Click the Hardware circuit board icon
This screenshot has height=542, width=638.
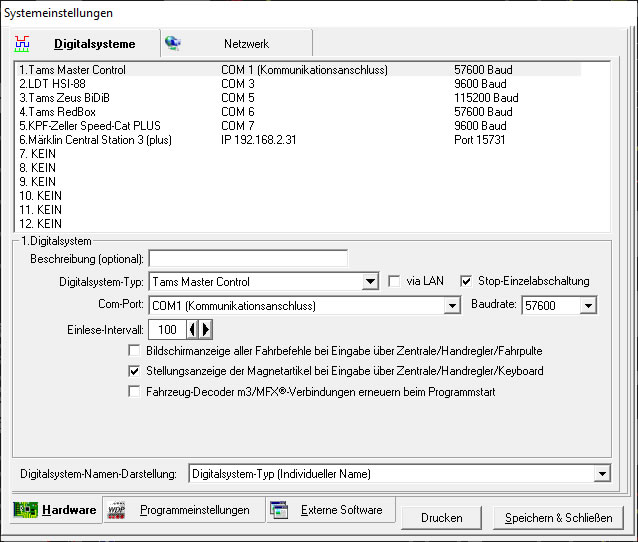(25, 511)
